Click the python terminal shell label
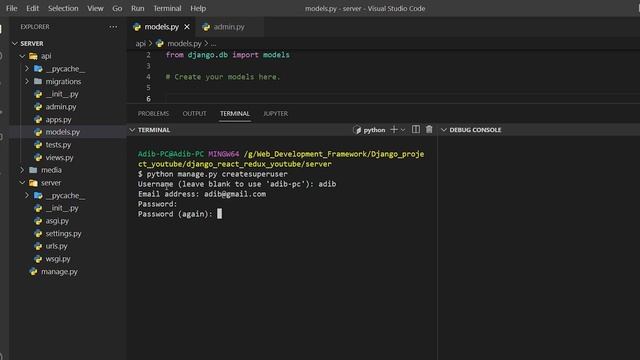Screen dimensions: 640x360 (x=369, y=130)
